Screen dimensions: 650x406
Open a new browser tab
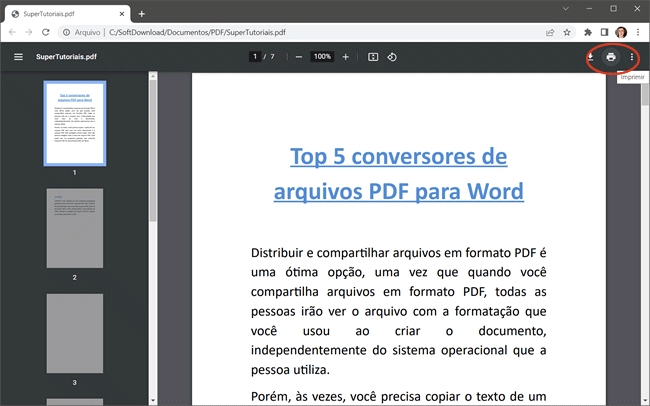click(141, 13)
